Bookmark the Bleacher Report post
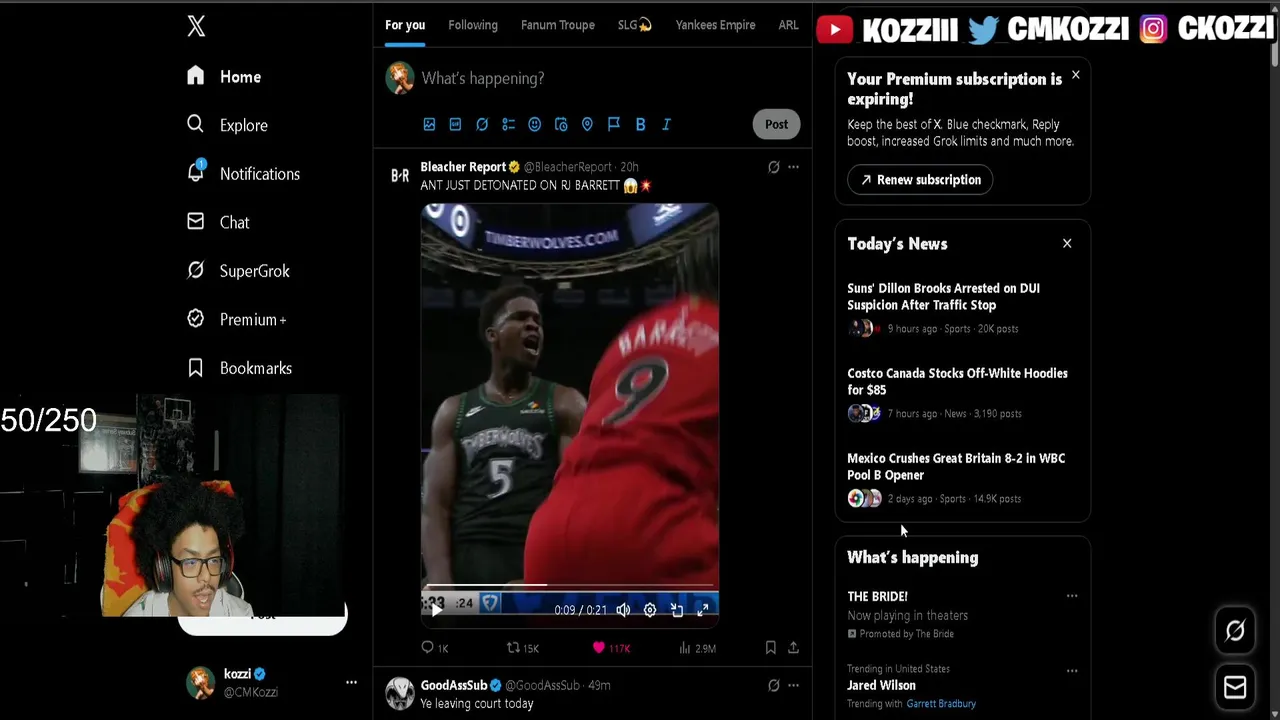This screenshot has width=1280, height=720. pos(770,648)
